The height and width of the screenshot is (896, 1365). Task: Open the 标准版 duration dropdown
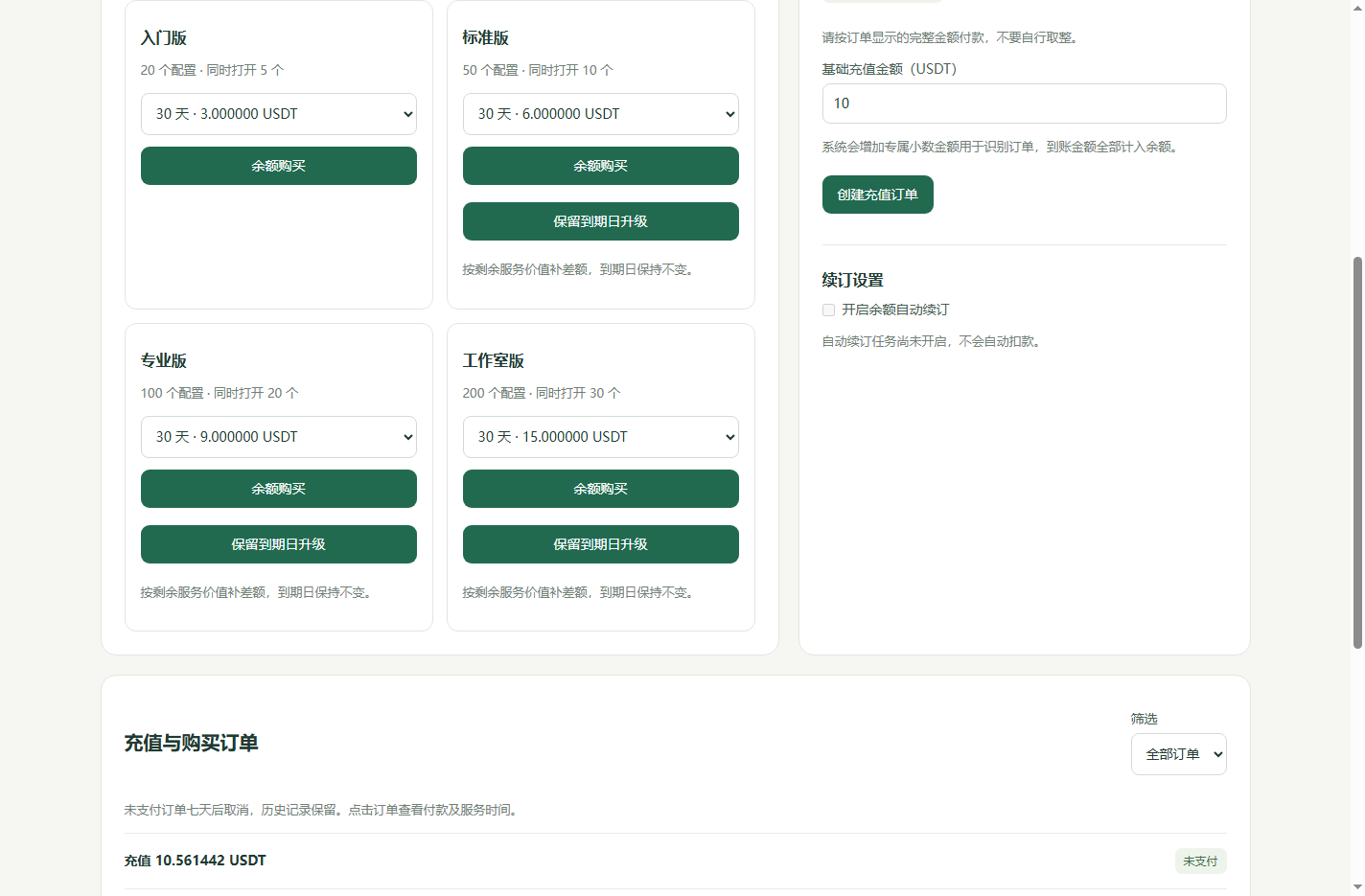[x=601, y=114]
